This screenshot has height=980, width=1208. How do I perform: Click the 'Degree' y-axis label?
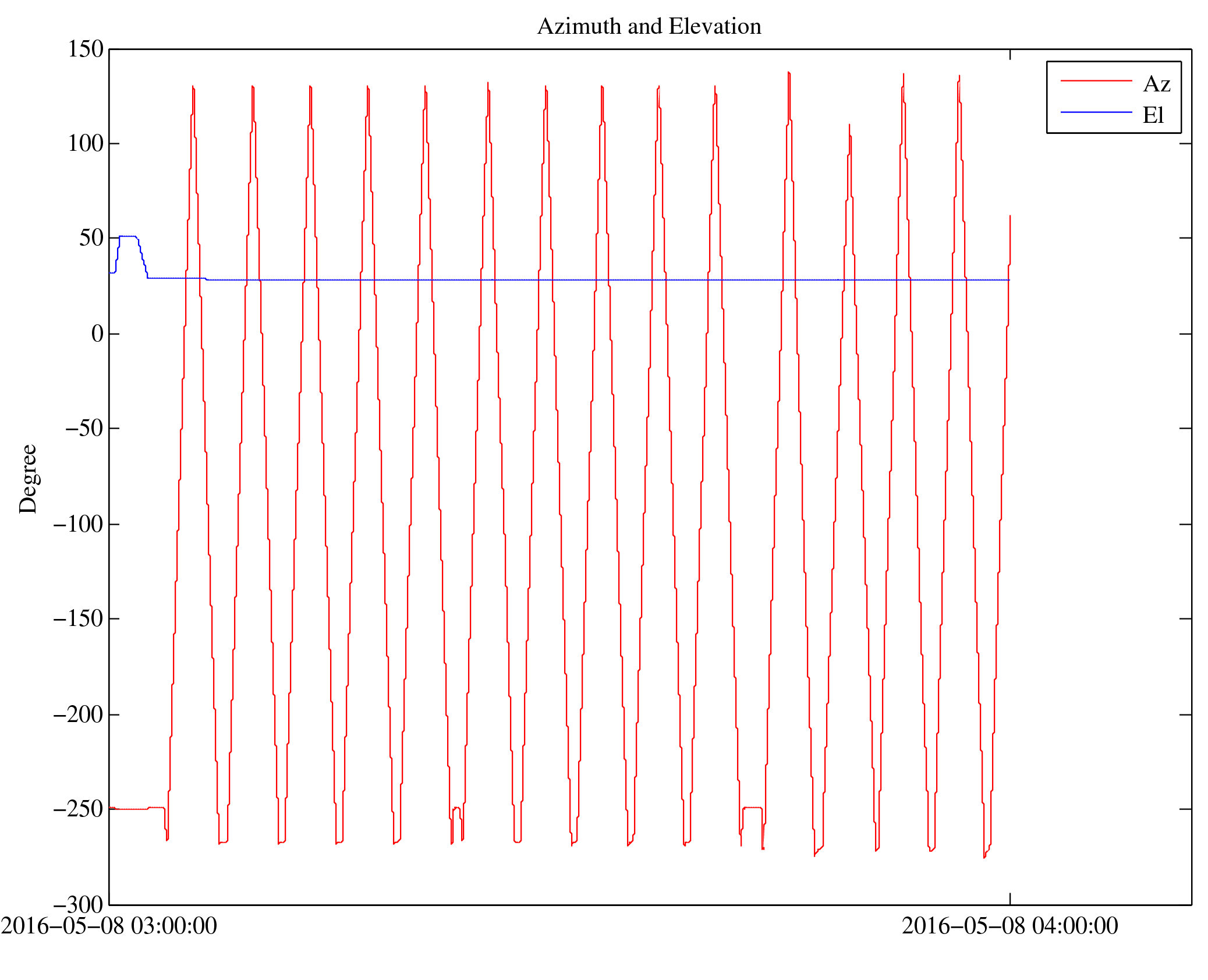tap(28, 479)
